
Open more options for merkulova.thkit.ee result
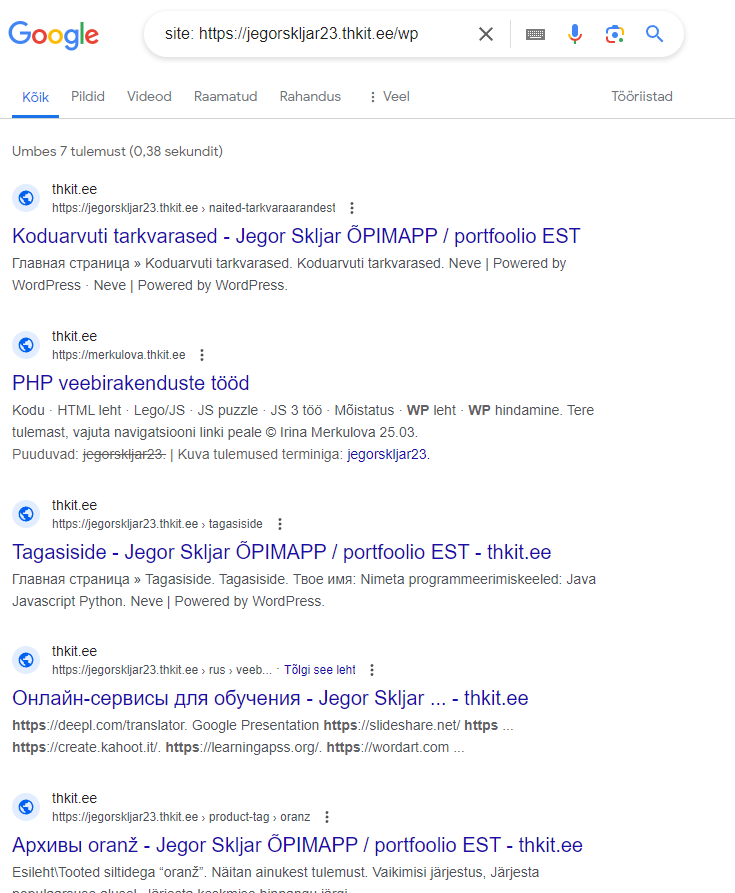(x=202, y=355)
